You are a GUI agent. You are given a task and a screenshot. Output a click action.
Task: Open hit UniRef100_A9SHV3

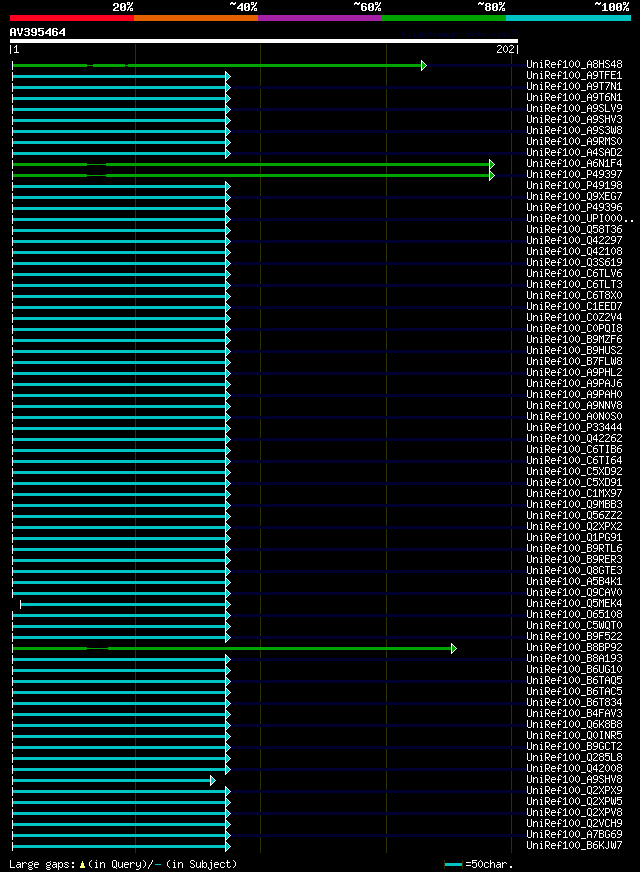[574, 120]
